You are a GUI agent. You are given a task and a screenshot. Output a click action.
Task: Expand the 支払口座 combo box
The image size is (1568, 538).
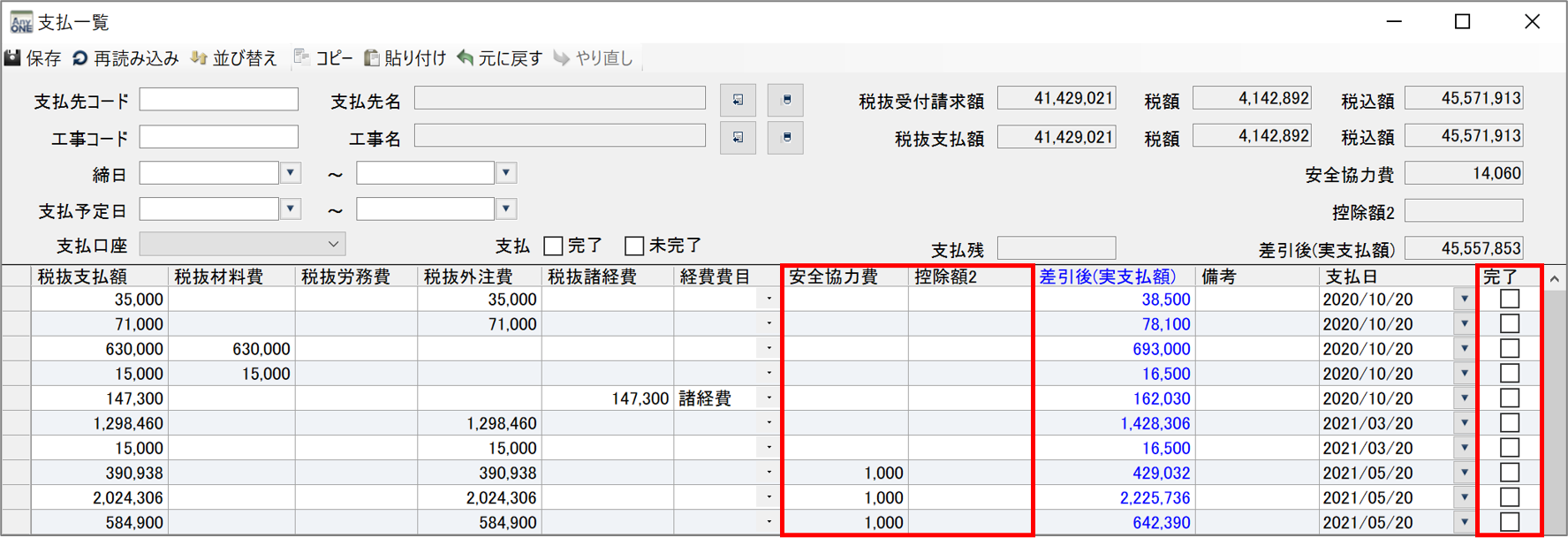click(x=333, y=244)
